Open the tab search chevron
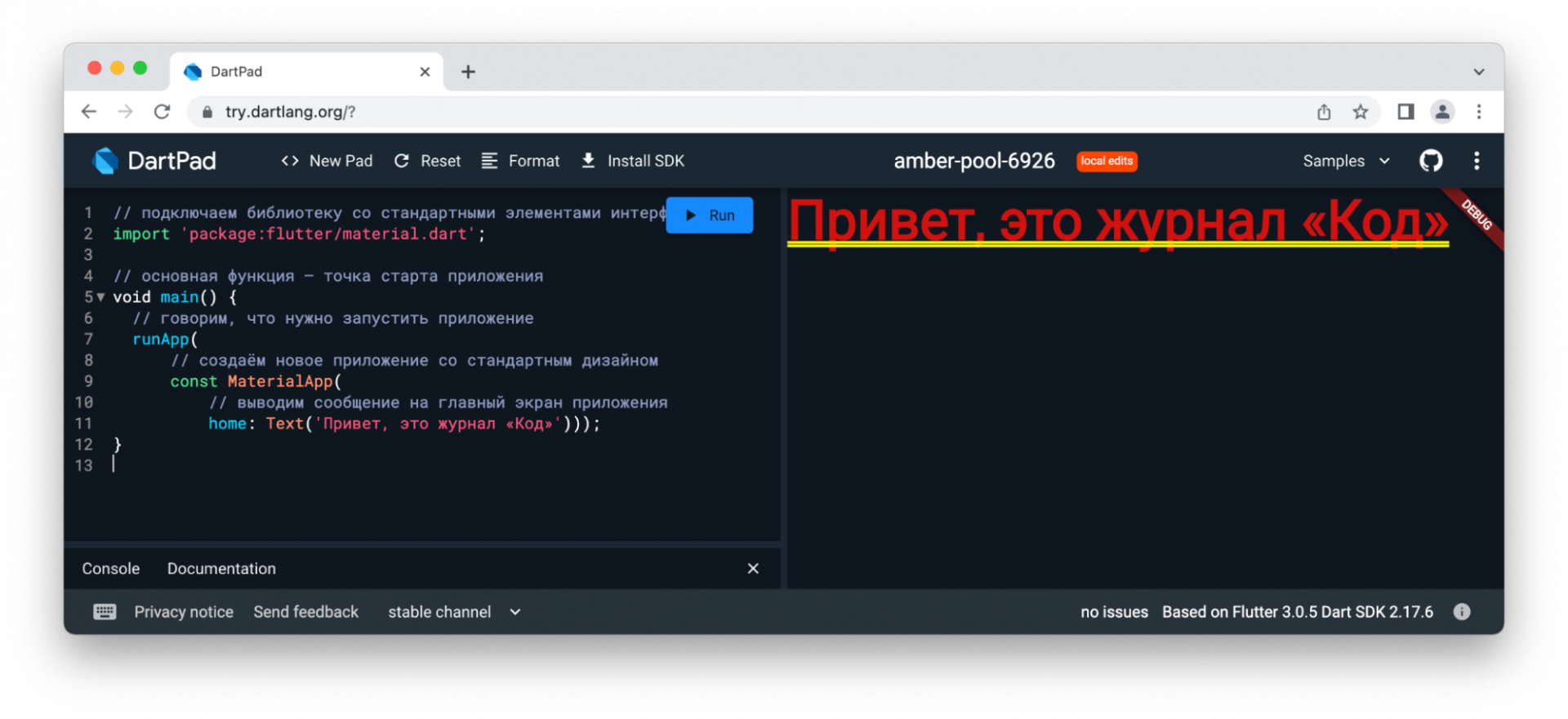Viewport: 1568px width, 719px height. (x=1479, y=72)
